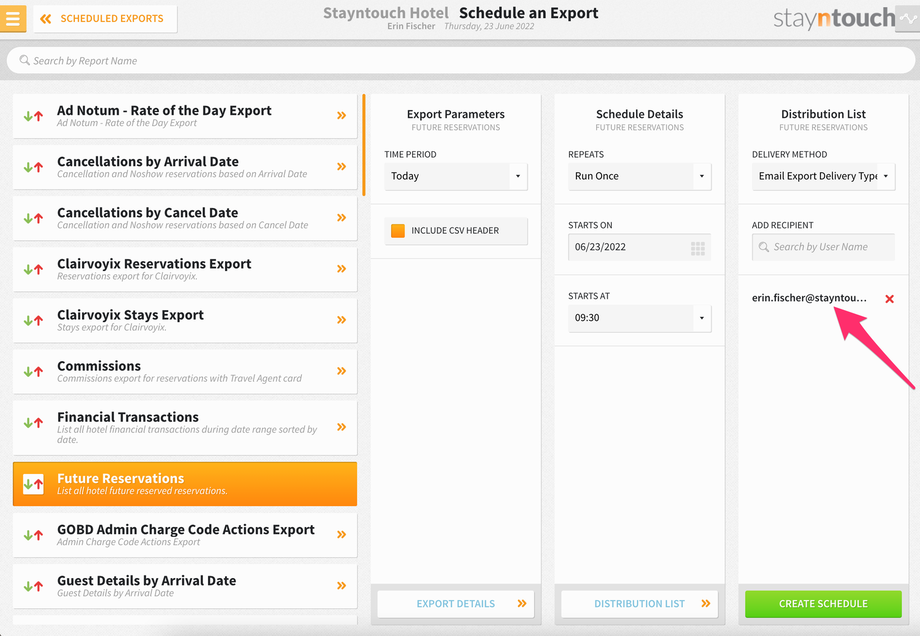This screenshot has width=920, height=636.
Task: Click the stayntouch logo
Action: click(x=834, y=18)
